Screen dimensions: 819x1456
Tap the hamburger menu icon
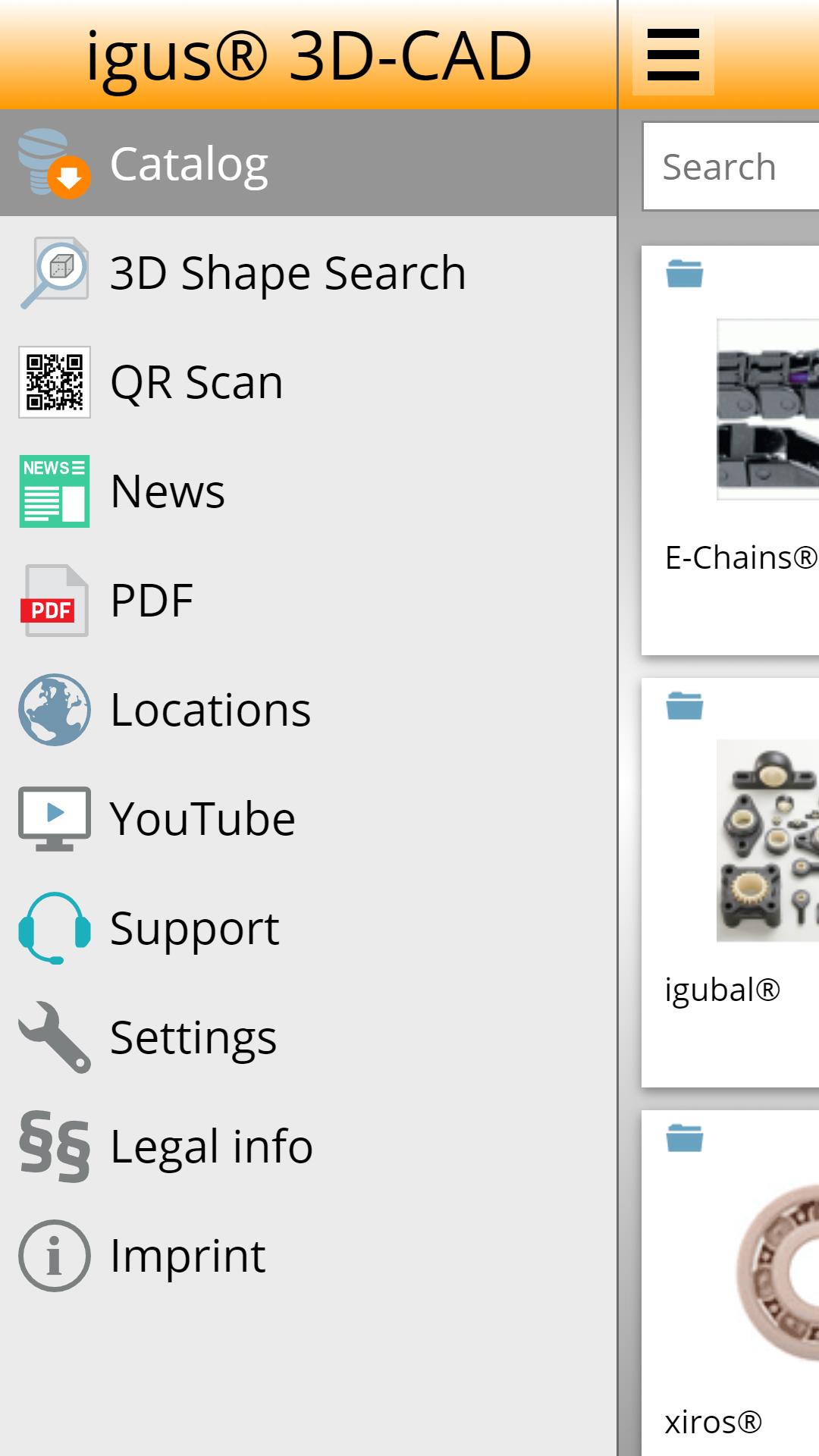[x=673, y=55]
